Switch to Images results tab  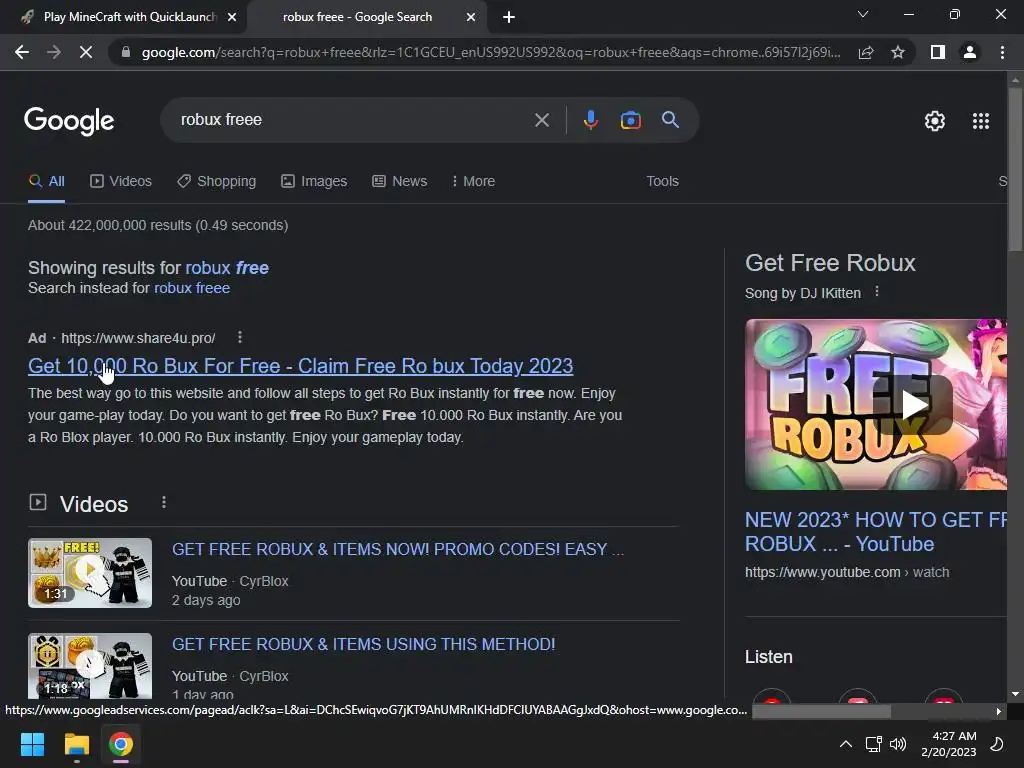[313, 182]
